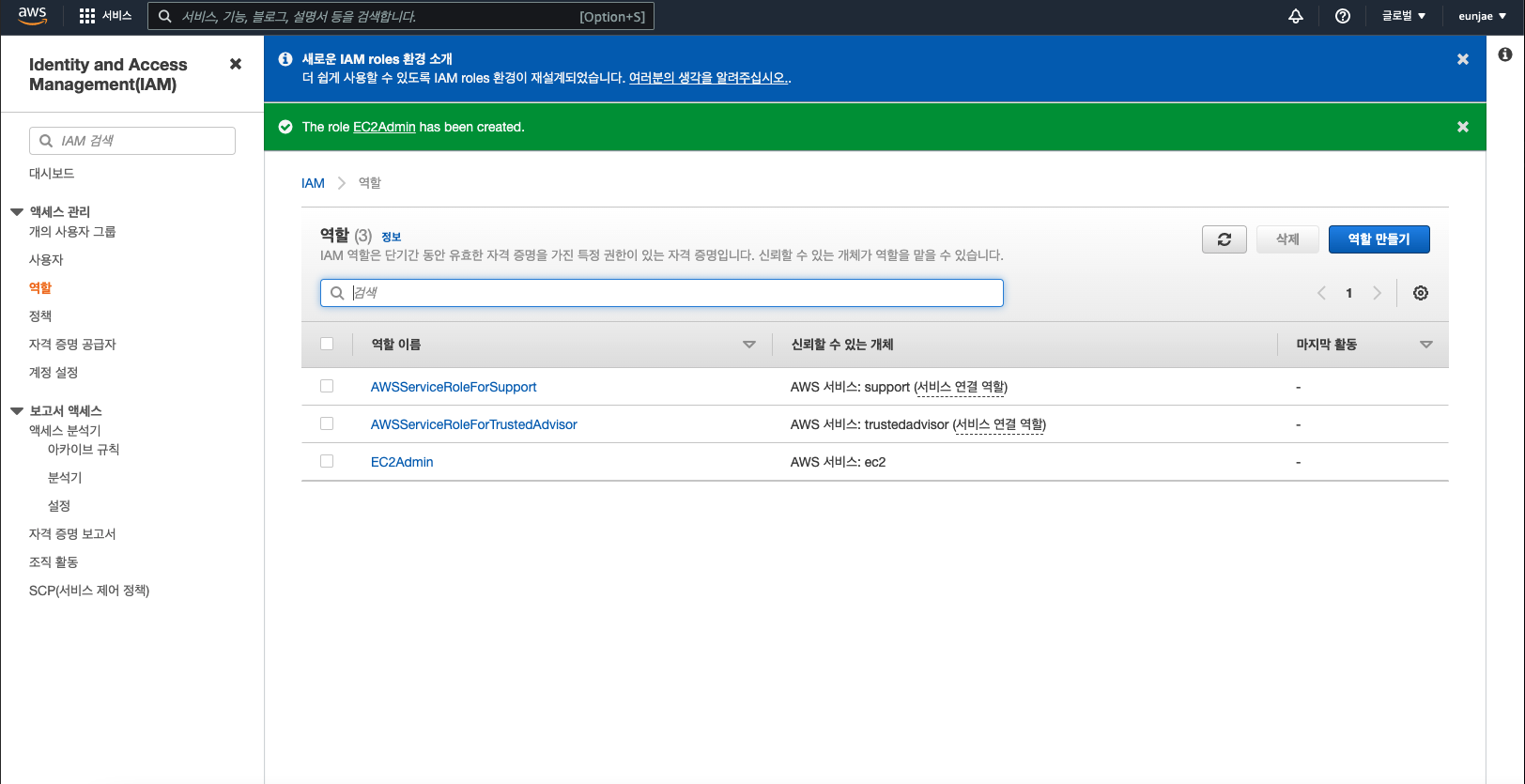
Task: Click the AWS logo home icon
Action: tap(32, 16)
